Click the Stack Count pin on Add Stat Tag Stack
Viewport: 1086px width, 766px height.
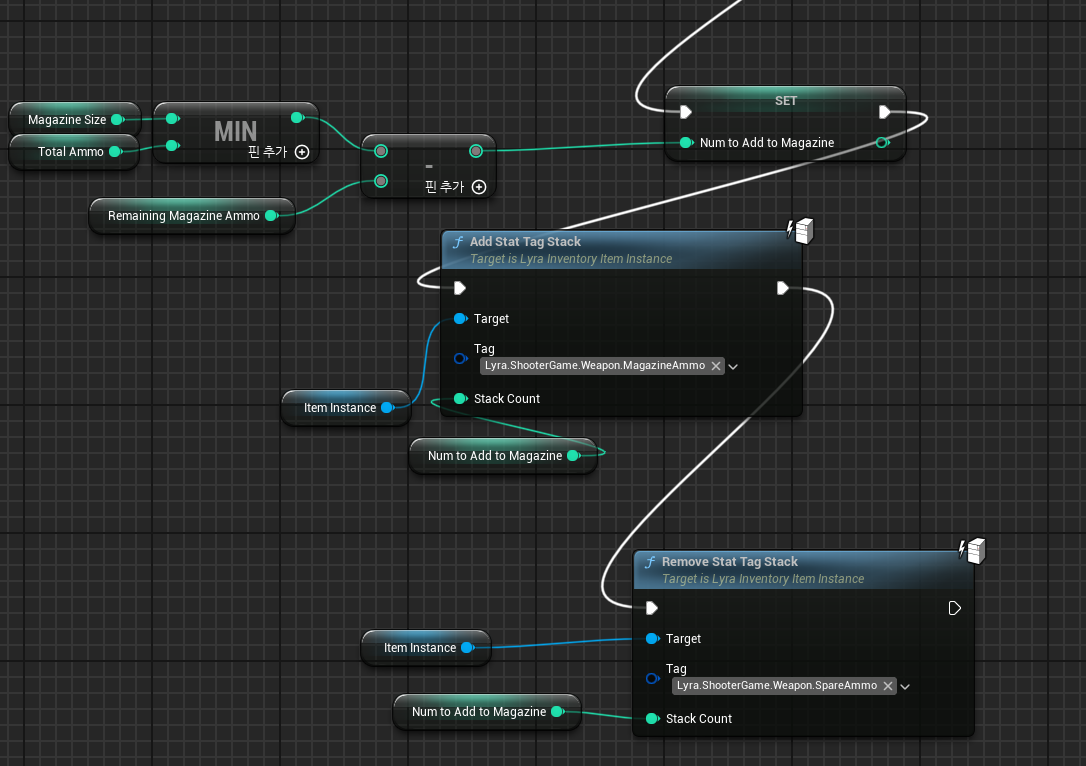point(461,398)
